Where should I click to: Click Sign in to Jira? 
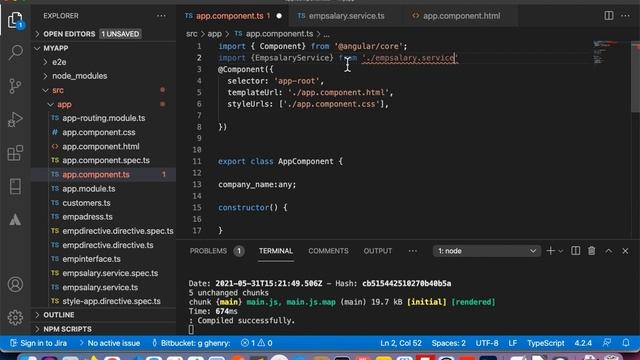[x=39, y=343]
